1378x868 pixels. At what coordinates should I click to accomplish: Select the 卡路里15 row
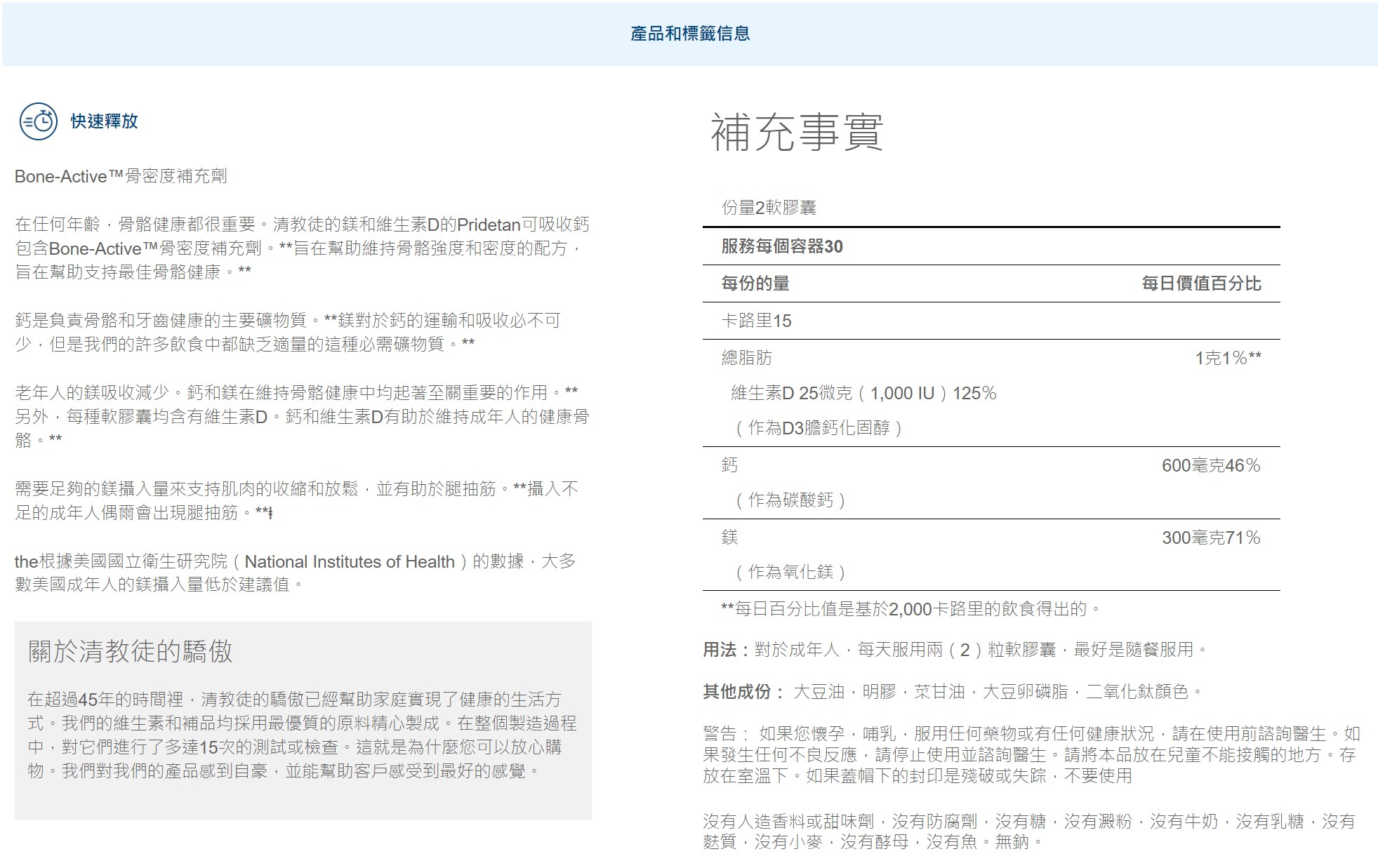click(x=991, y=321)
